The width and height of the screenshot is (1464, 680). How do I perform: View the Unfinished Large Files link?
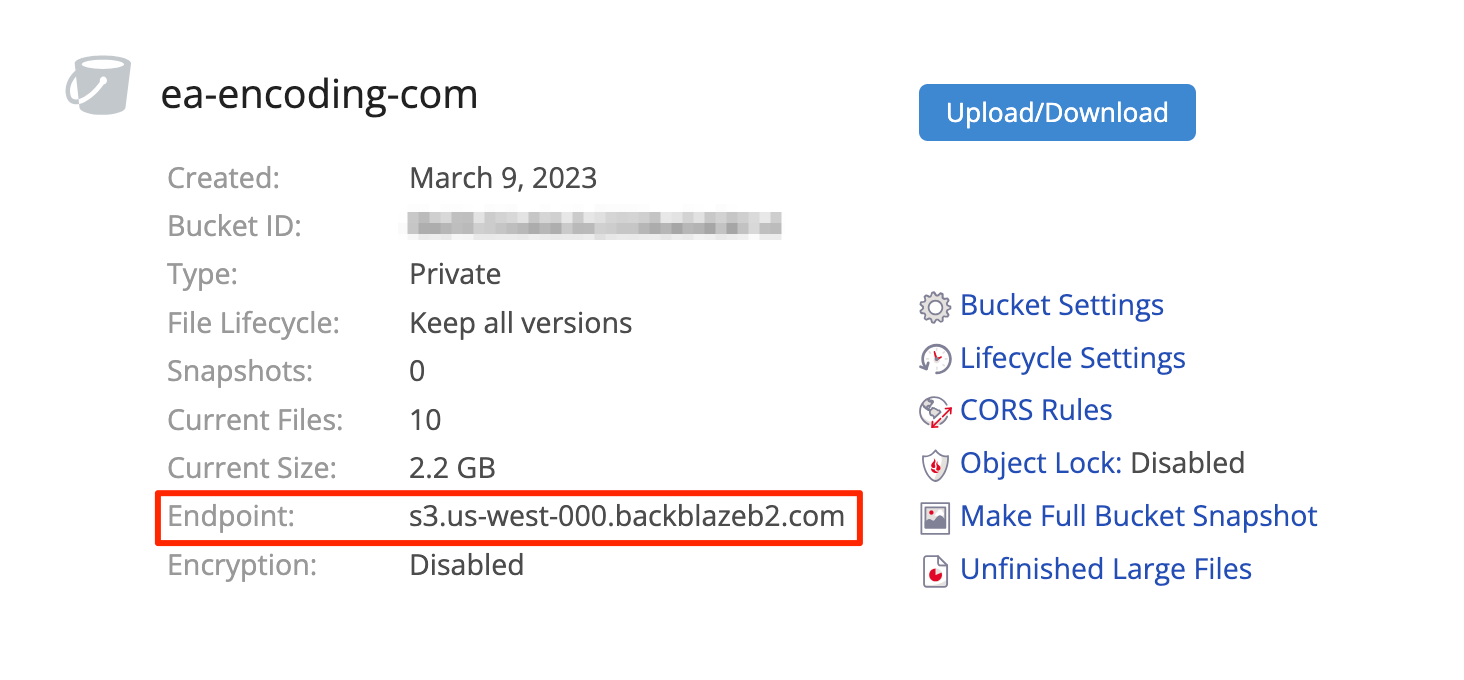point(1106,569)
